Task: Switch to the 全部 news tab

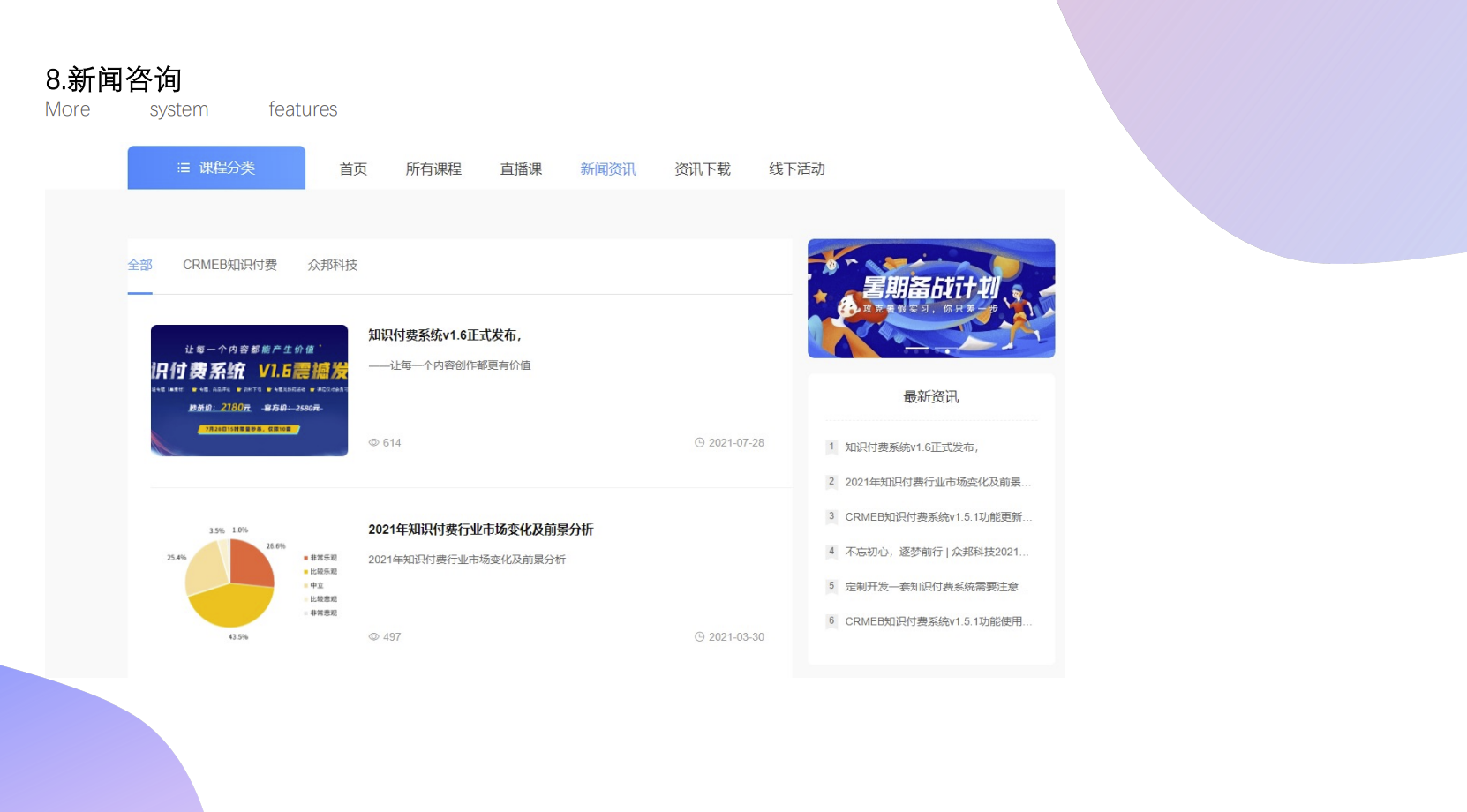Action: [x=139, y=265]
